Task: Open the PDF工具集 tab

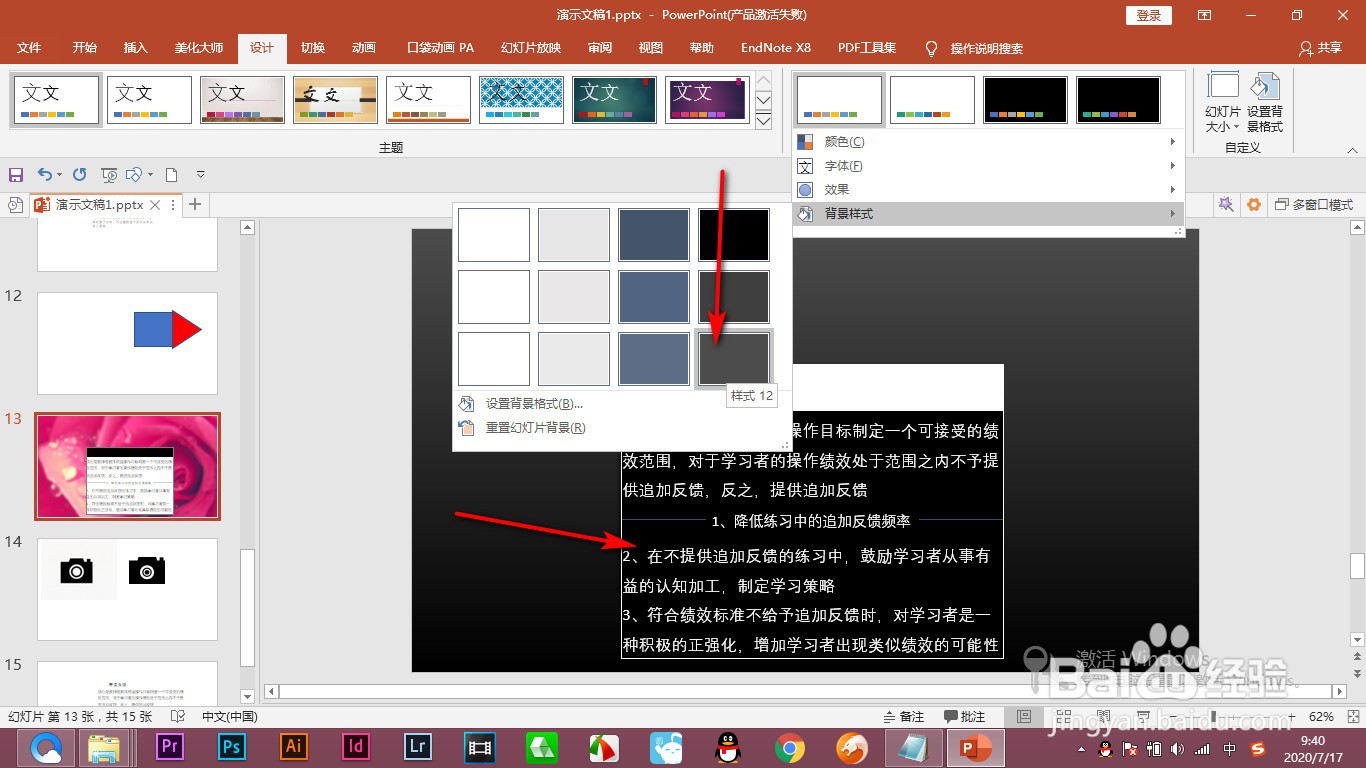Action: click(867, 48)
